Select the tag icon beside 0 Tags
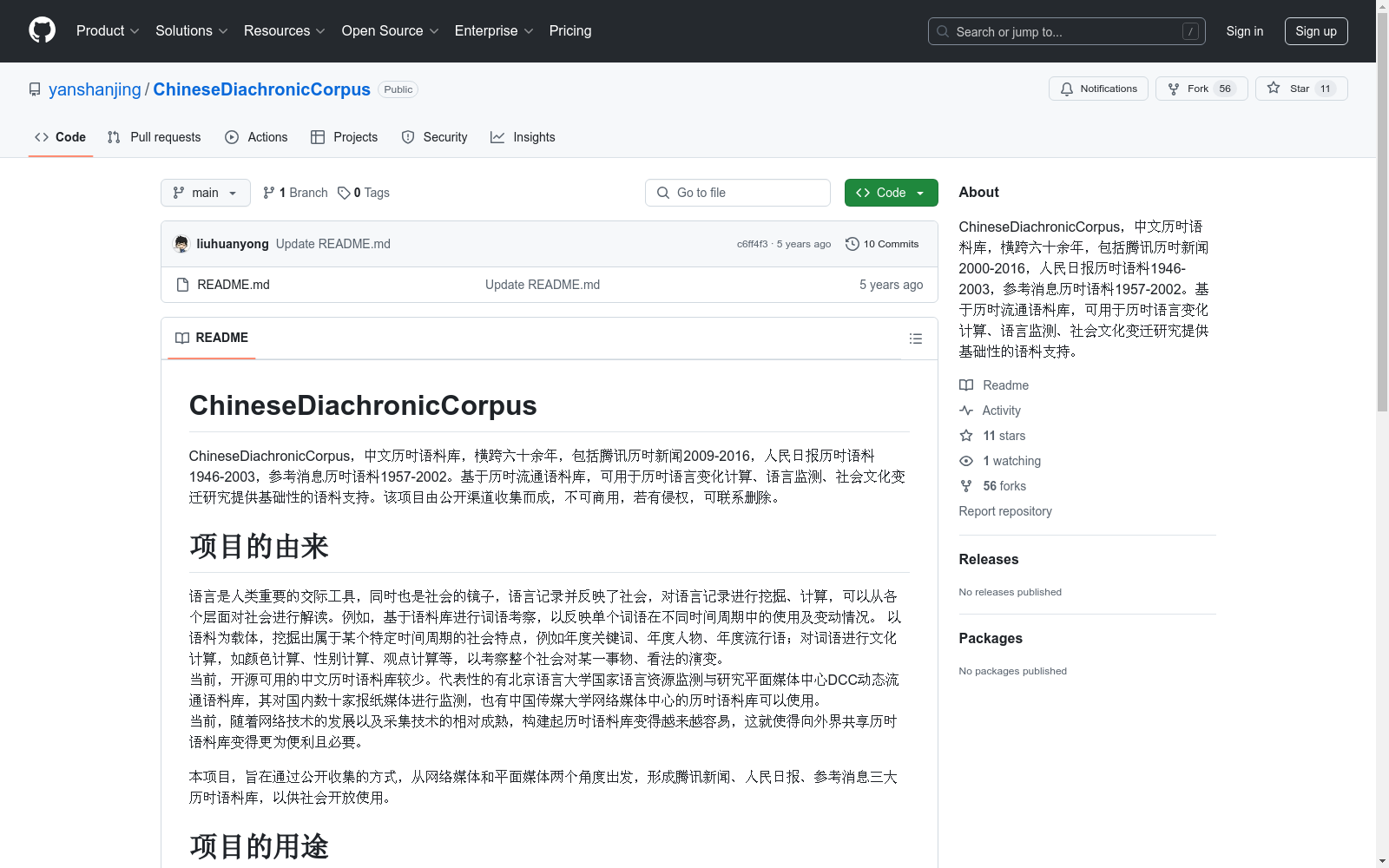The height and width of the screenshot is (868, 1389). click(x=344, y=193)
